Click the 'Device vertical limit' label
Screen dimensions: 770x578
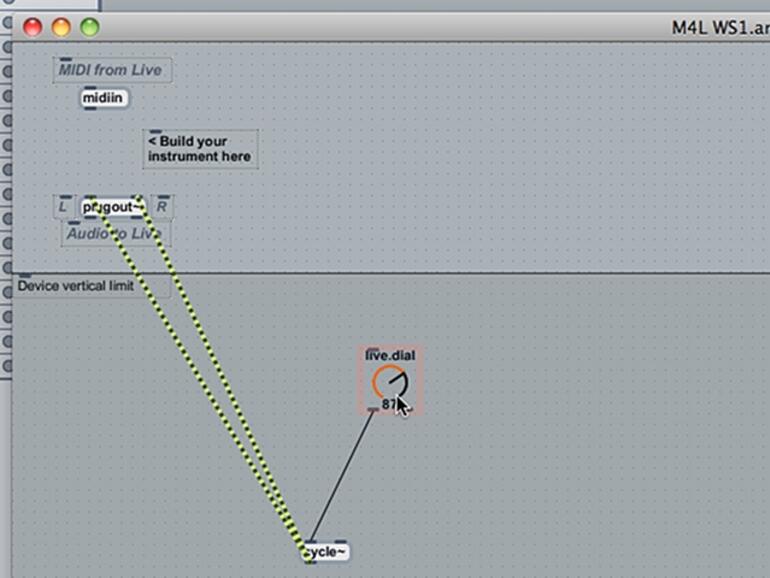click(x=76, y=286)
